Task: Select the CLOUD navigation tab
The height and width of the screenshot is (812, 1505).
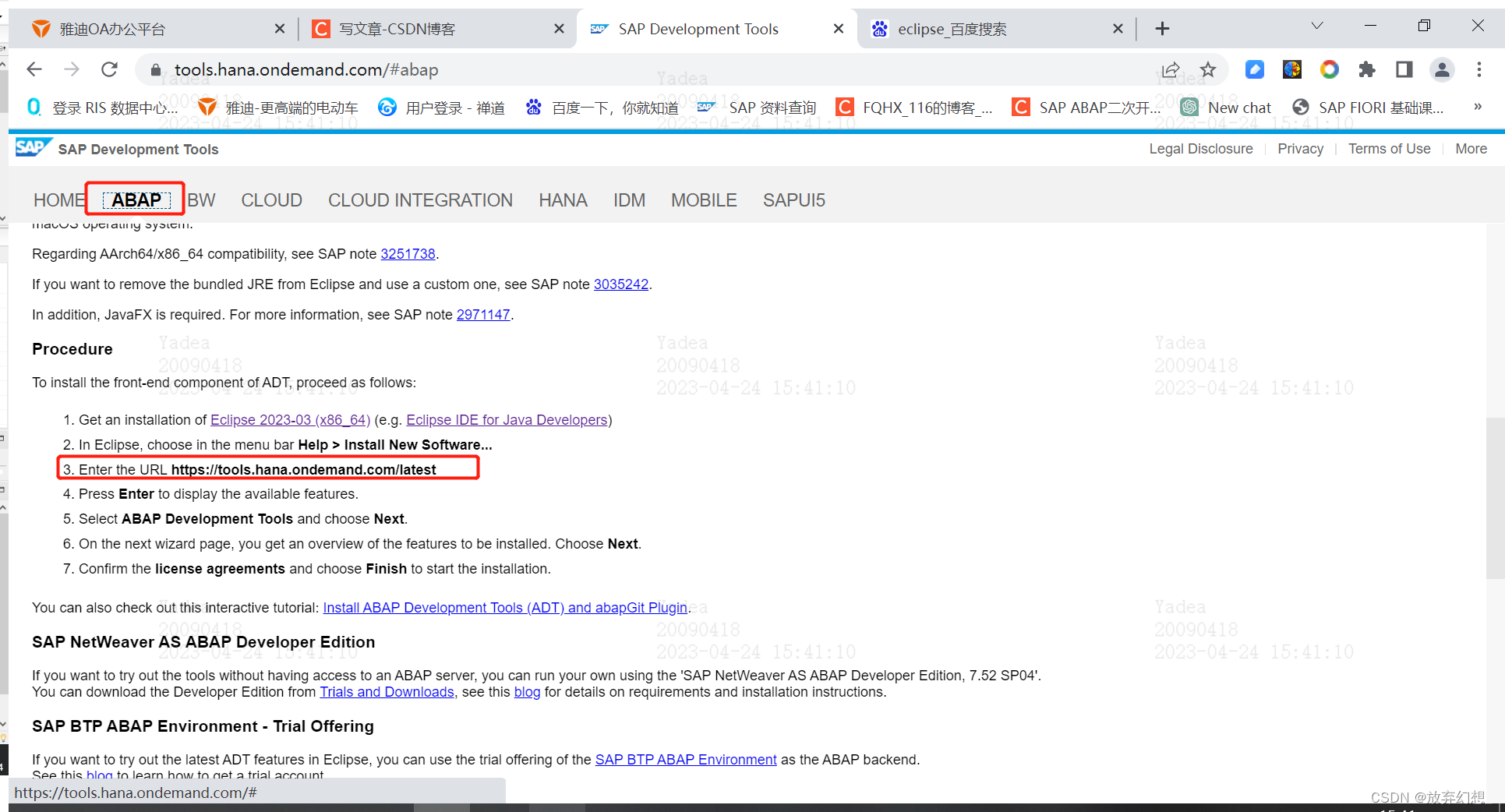Action: tap(271, 200)
